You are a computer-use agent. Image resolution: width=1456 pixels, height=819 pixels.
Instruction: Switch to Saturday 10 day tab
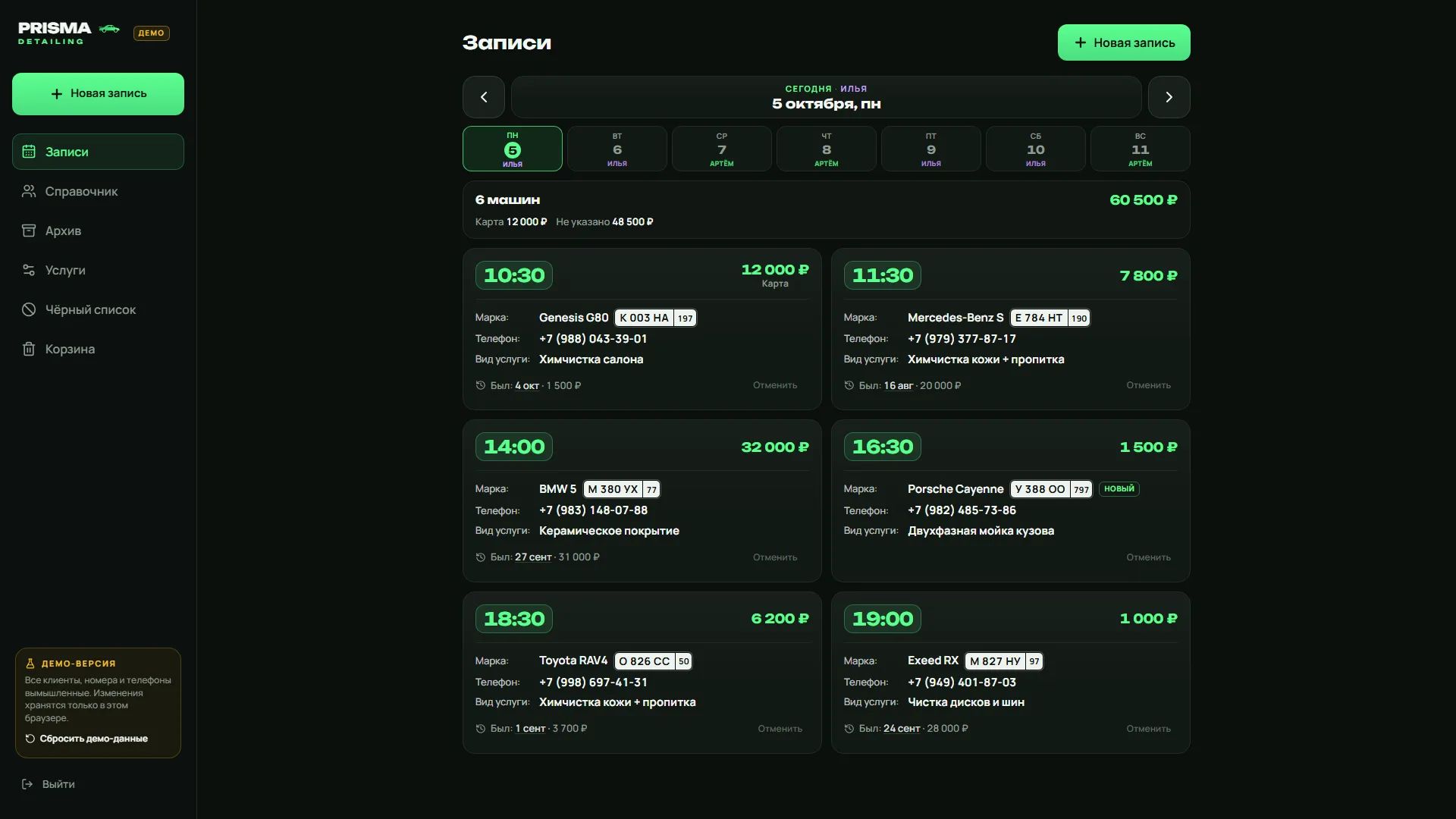pyautogui.click(x=1036, y=149)
